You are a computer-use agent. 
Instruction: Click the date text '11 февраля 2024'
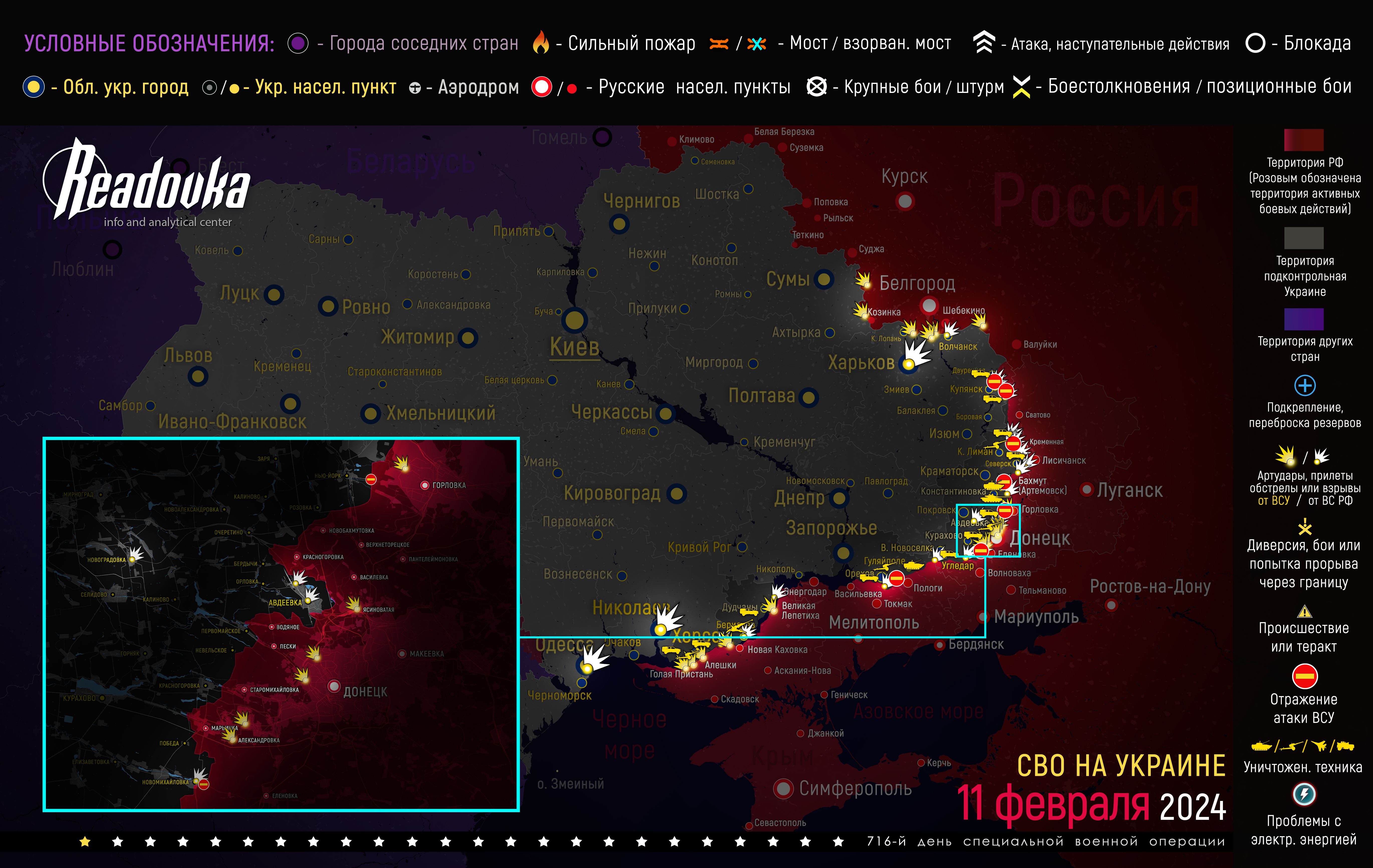click(x=1091, y=804)
